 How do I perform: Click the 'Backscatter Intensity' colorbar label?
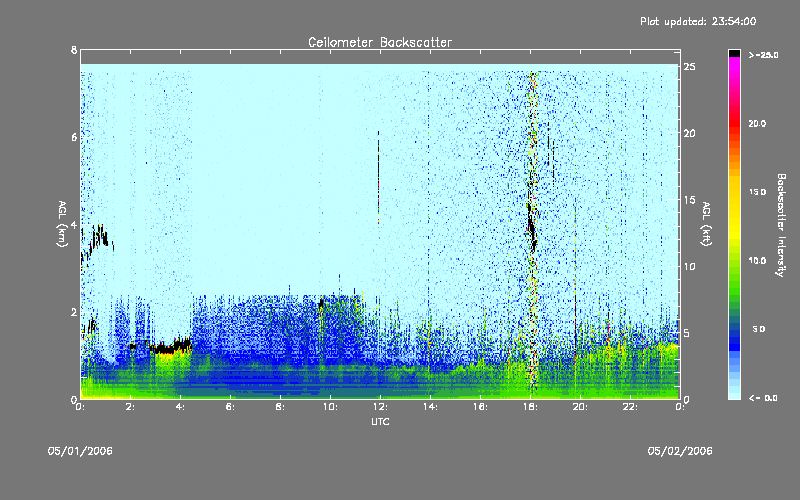click(x=781, y=225)
